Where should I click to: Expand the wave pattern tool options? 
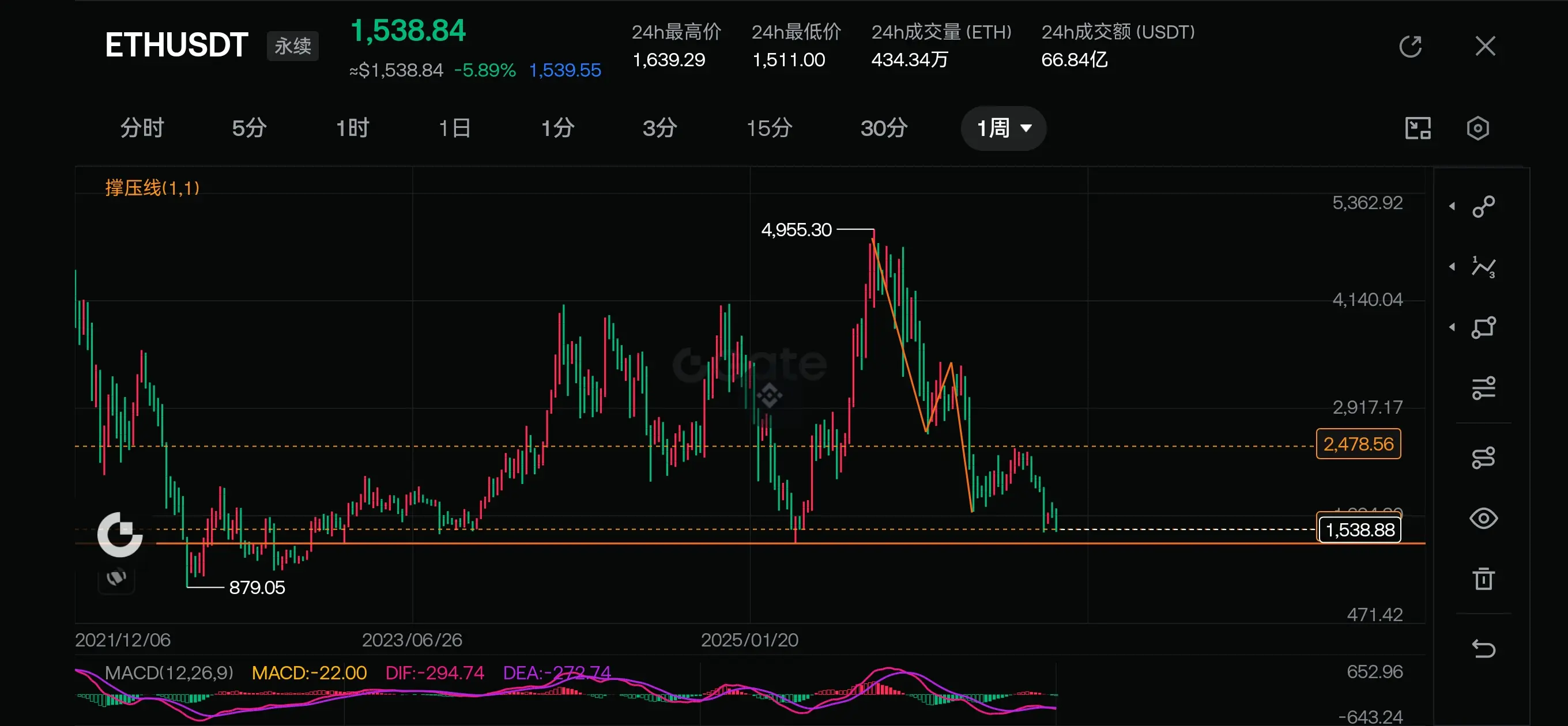pos(1452,267)
